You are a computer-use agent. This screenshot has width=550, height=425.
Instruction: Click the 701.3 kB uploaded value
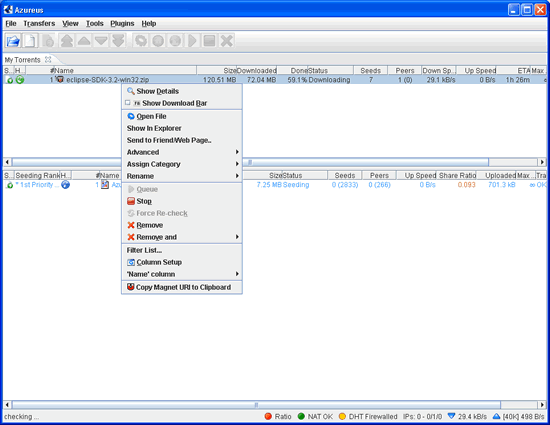pyautogui.click(x=502, y=184)
